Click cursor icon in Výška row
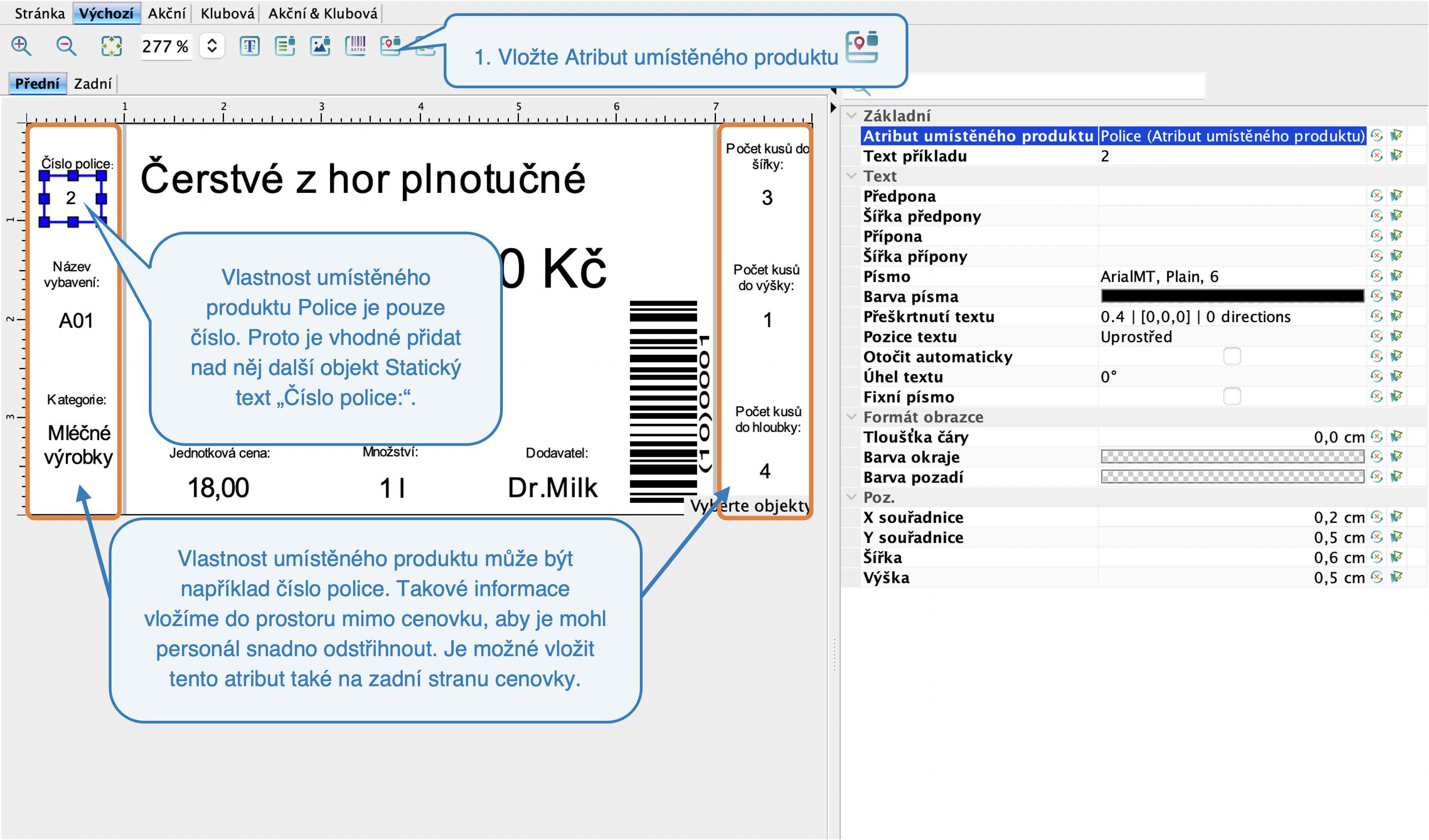Image resolution: width=1429 pixels, height=840 pixels. click(1397, 577)
